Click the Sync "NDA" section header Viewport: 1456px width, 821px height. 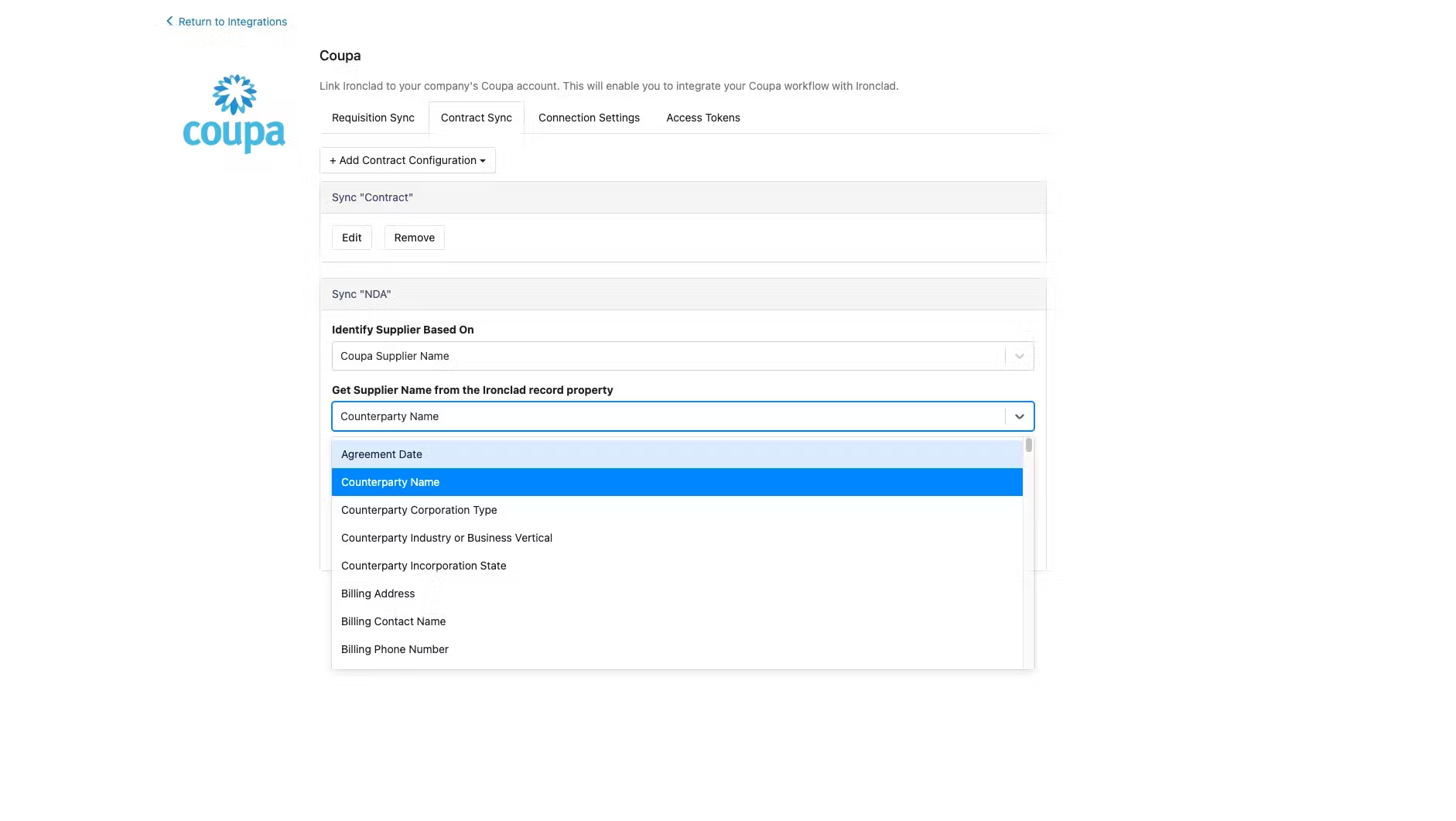pos(682,294)
